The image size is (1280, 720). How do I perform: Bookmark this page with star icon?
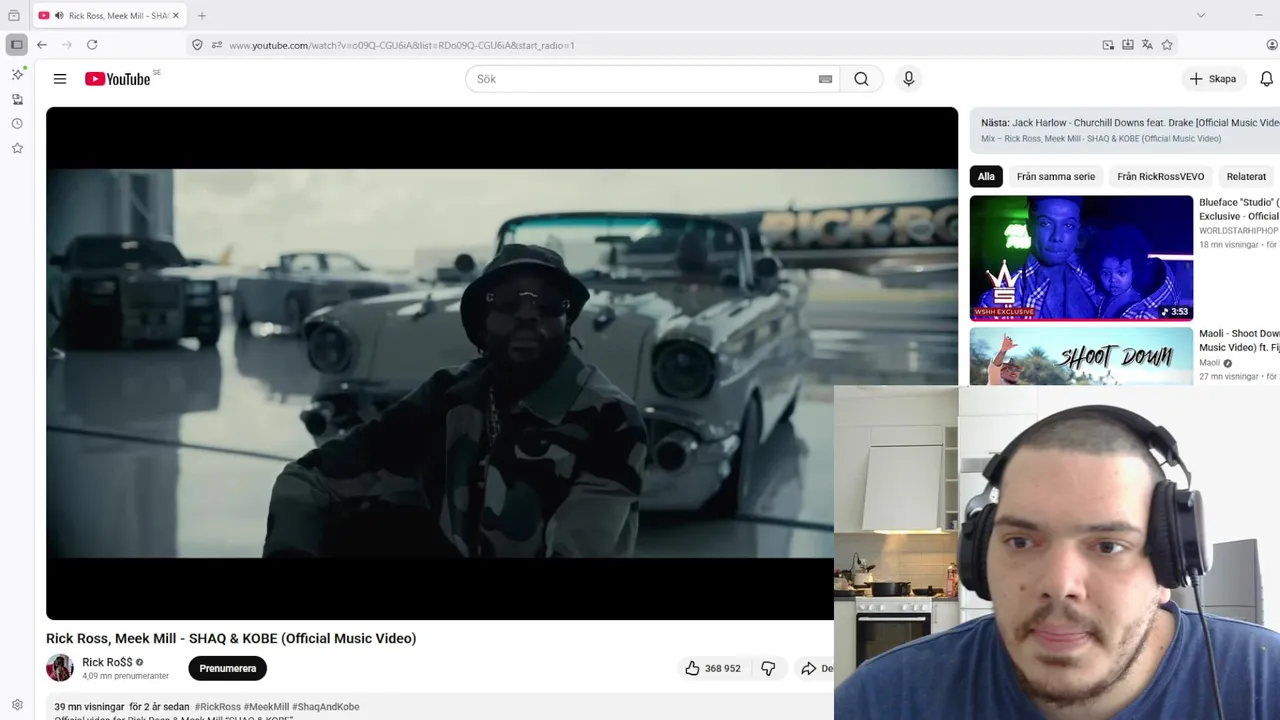1167,45
